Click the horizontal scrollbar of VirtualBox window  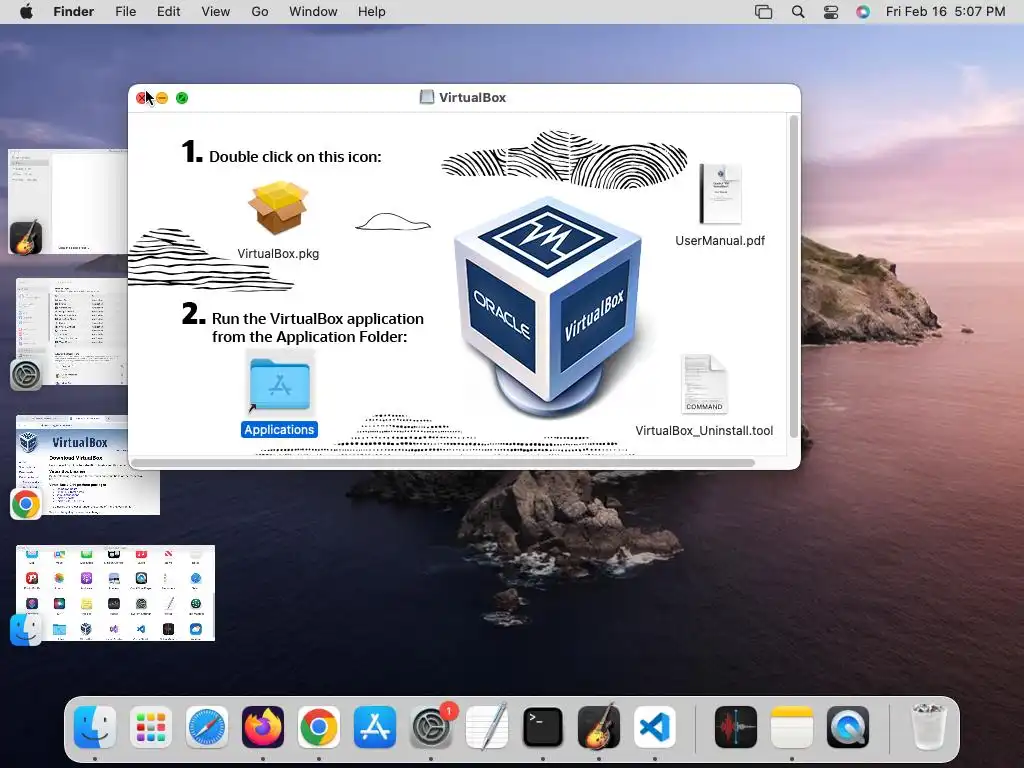(443, 463)
